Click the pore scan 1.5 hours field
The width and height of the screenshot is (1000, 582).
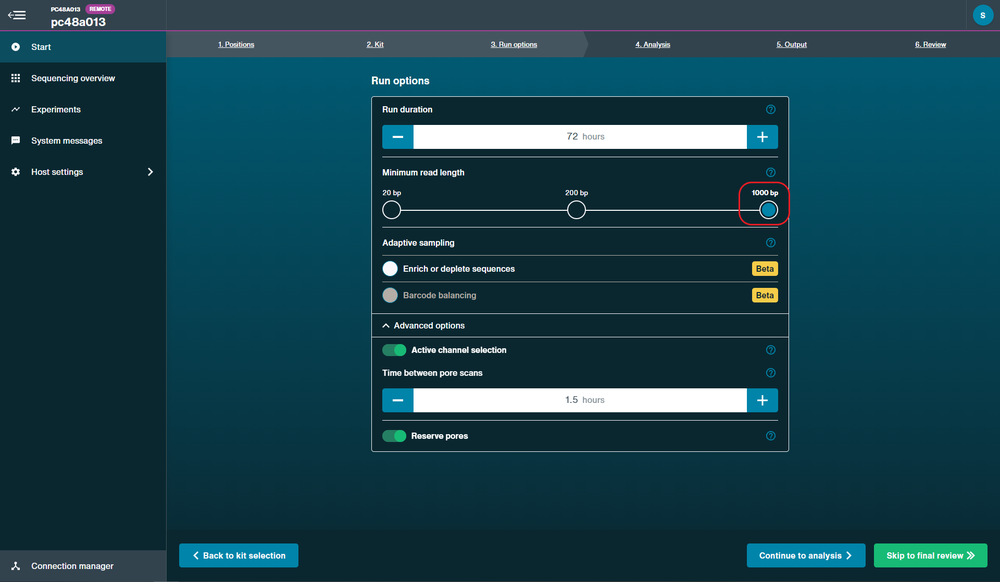tap(580, 400)
